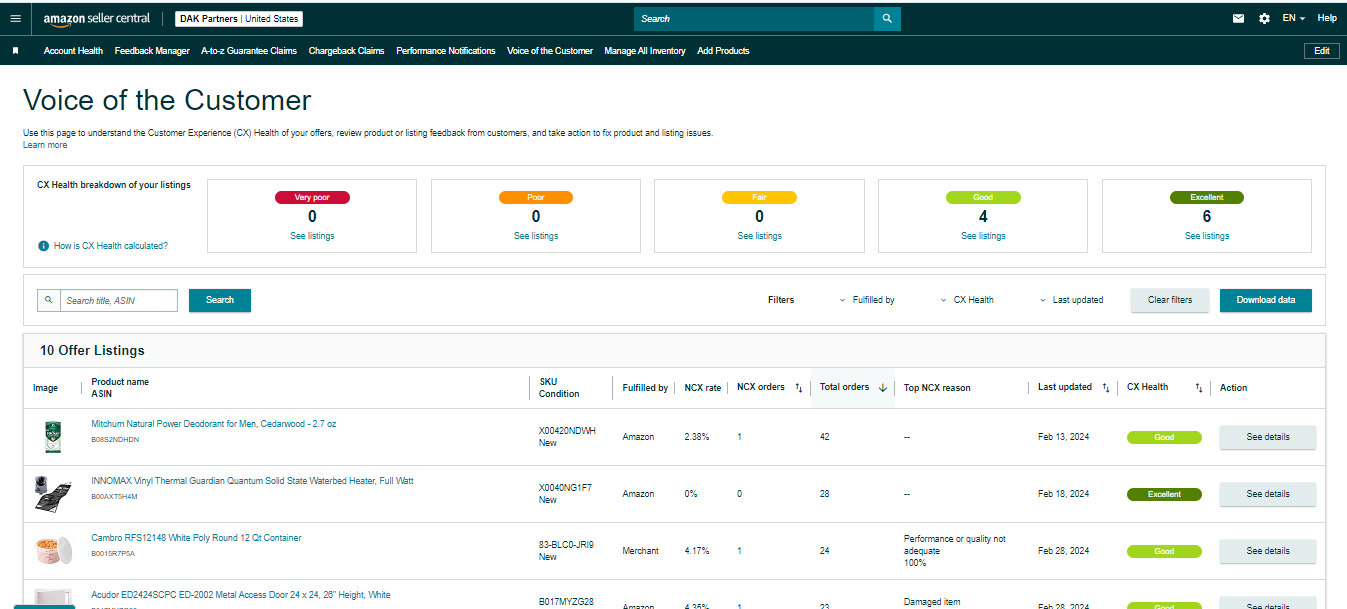Click the Edit navigation button
This screenshot has height=609, width=1347.
[x=1321, y=51]
